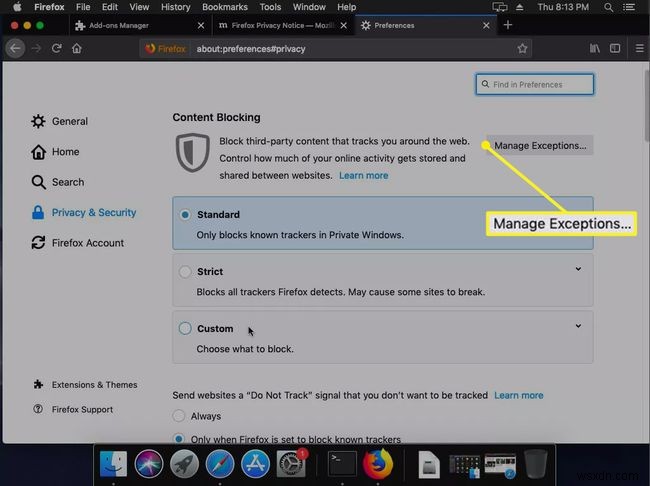Open the Firefox hamburger menu
This screenshot has width=650, height=486.
point(640,49)
